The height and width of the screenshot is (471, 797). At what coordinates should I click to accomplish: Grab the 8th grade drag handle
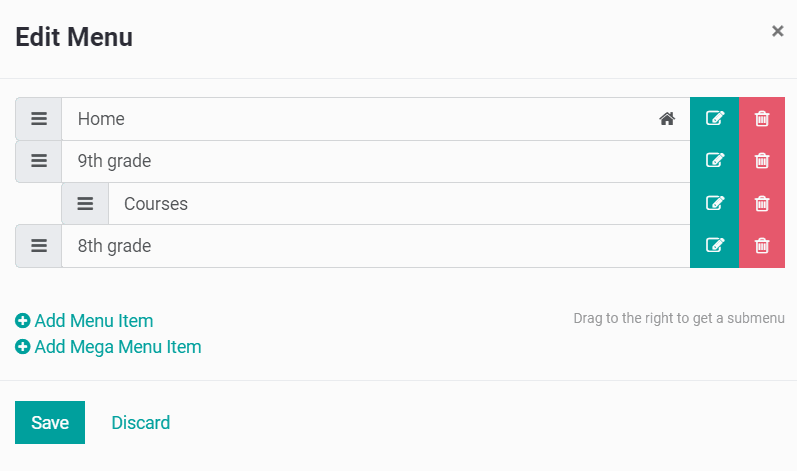pyautogui.click(x=39, y=246)
